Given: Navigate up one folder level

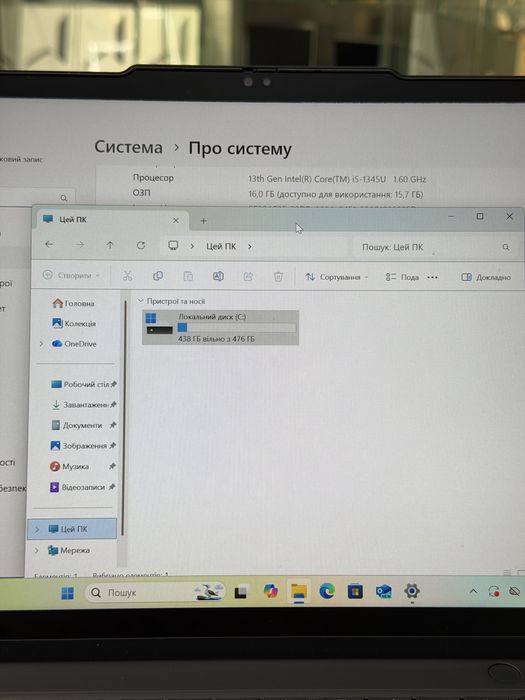Looking at the screenshot, I should 110,245.
